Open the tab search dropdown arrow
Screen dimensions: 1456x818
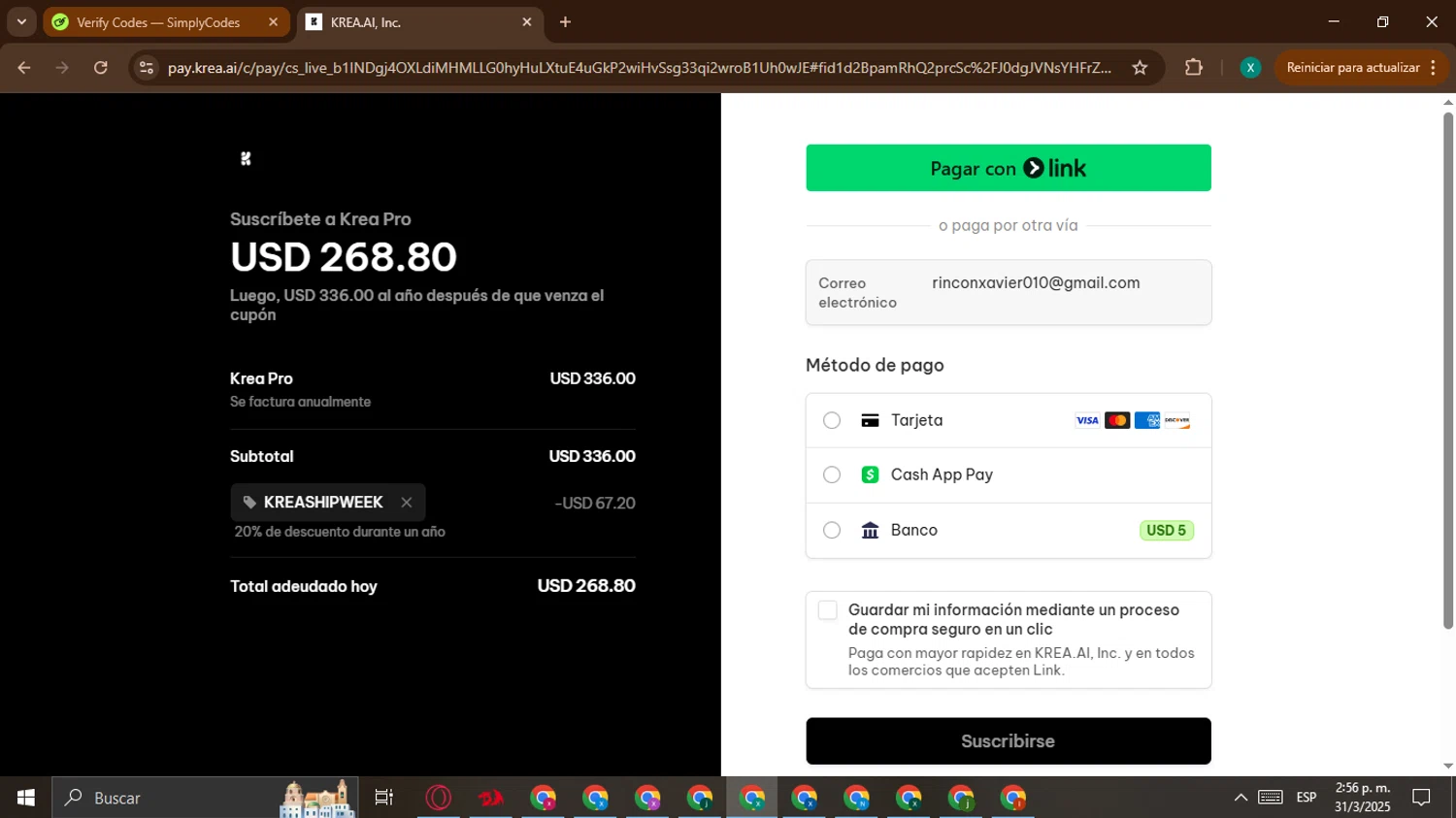pos(21,21)
